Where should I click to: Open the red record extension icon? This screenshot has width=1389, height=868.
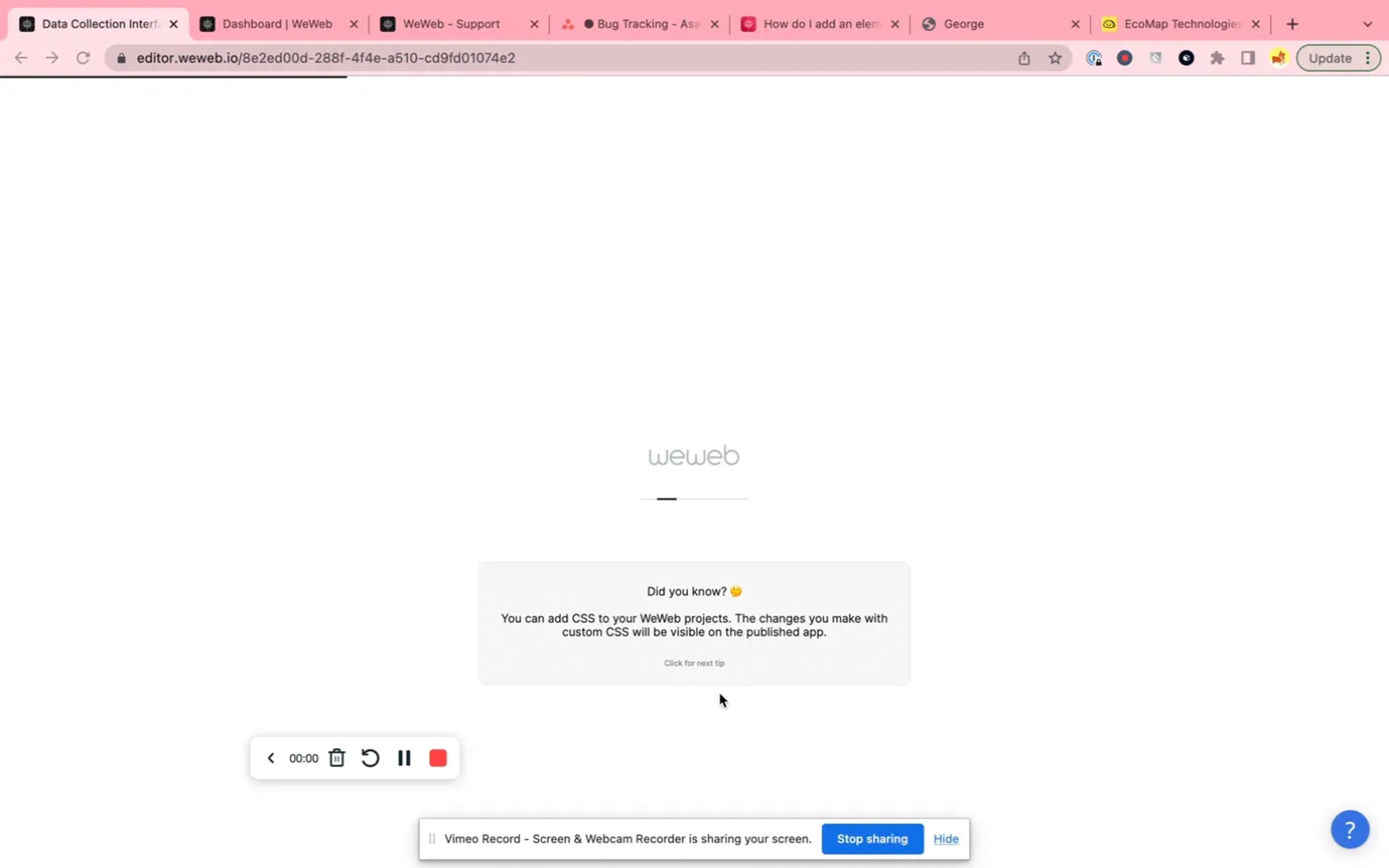tap(1125, 58)
